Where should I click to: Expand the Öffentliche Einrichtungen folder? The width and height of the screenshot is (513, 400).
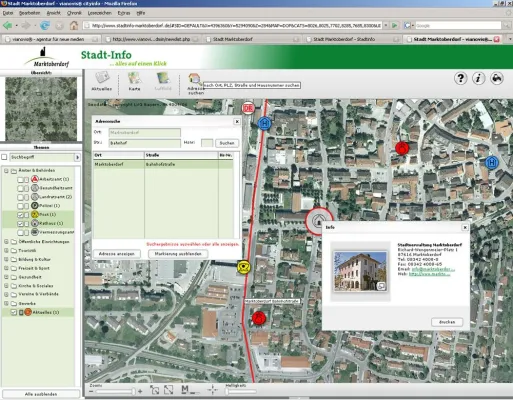[x=6, y=242]
